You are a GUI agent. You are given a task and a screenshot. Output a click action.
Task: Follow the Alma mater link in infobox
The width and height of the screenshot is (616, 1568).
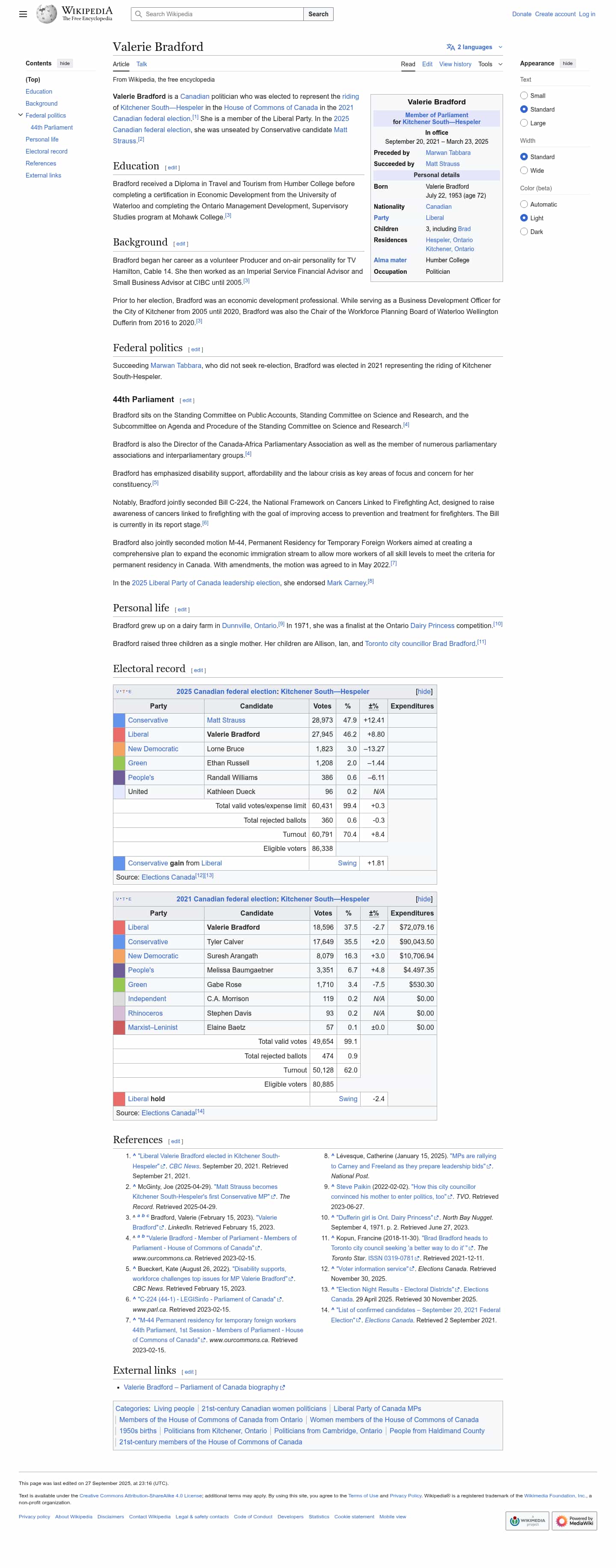[390, 260]
